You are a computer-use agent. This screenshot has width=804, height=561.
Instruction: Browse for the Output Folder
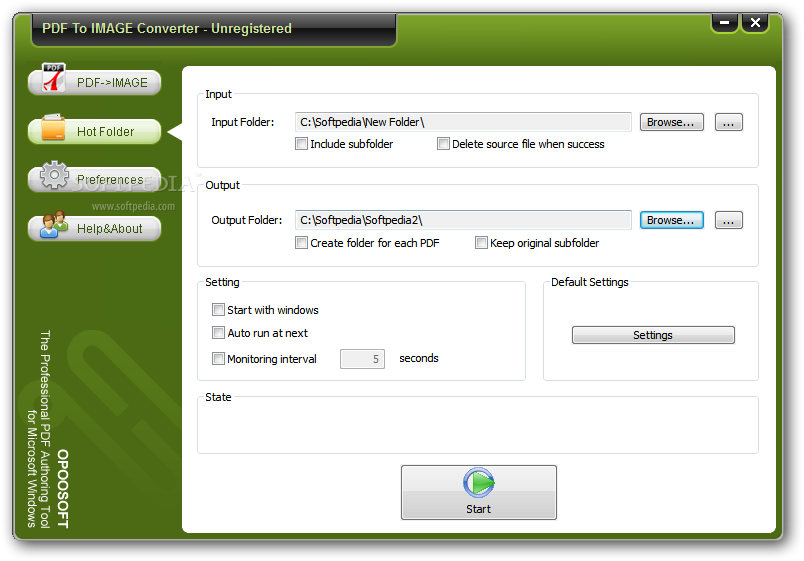pos(671,220)
